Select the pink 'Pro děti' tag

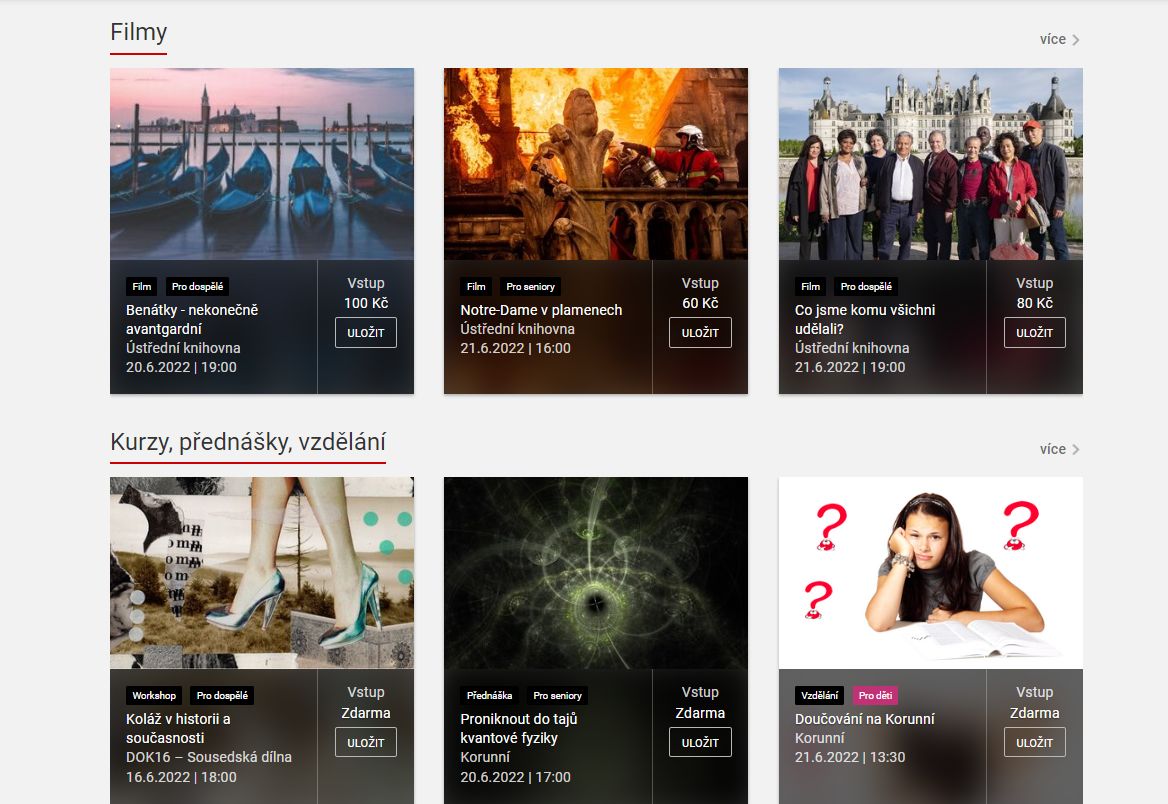[x=875, y=696]
